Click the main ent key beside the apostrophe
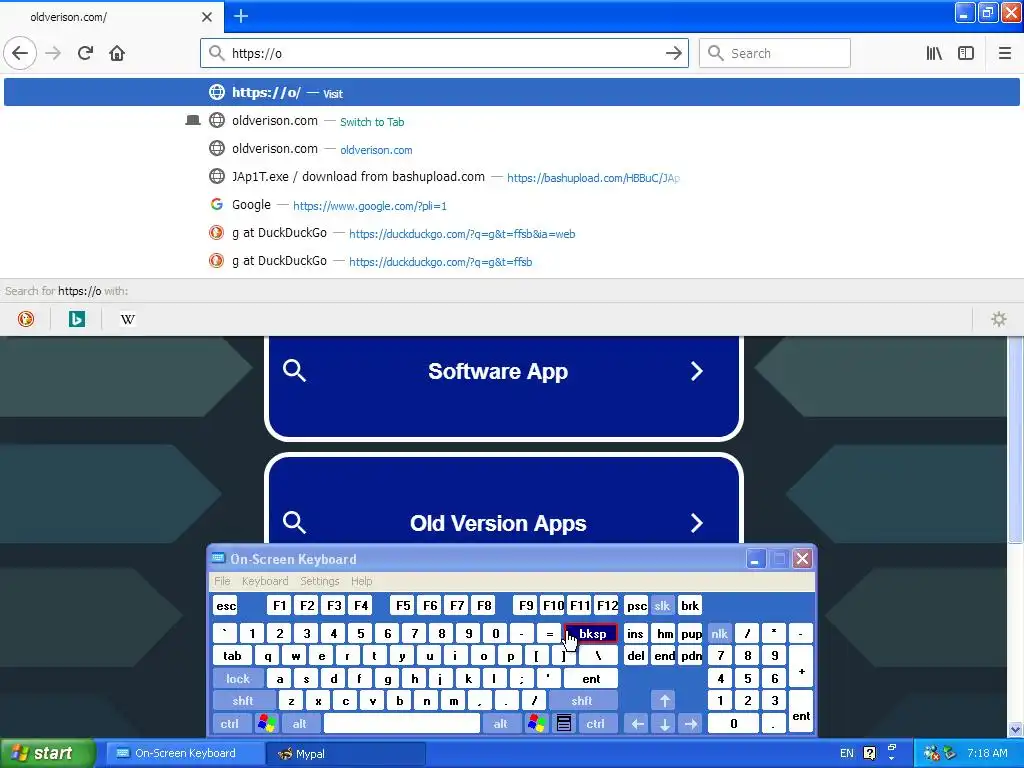The width and height of the screenshot is (1024, 768). [x=591, y=679]
